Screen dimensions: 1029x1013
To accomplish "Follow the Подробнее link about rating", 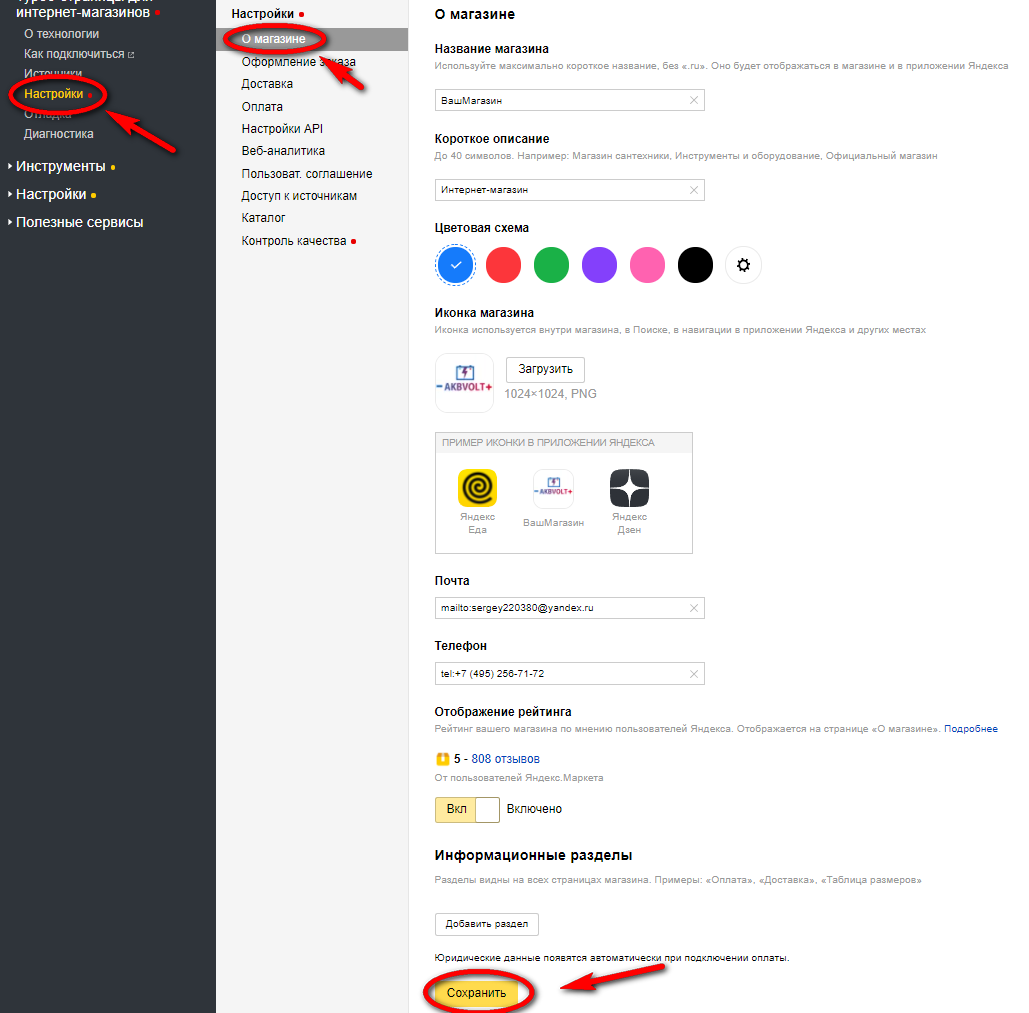I will (x=971, y=729).
